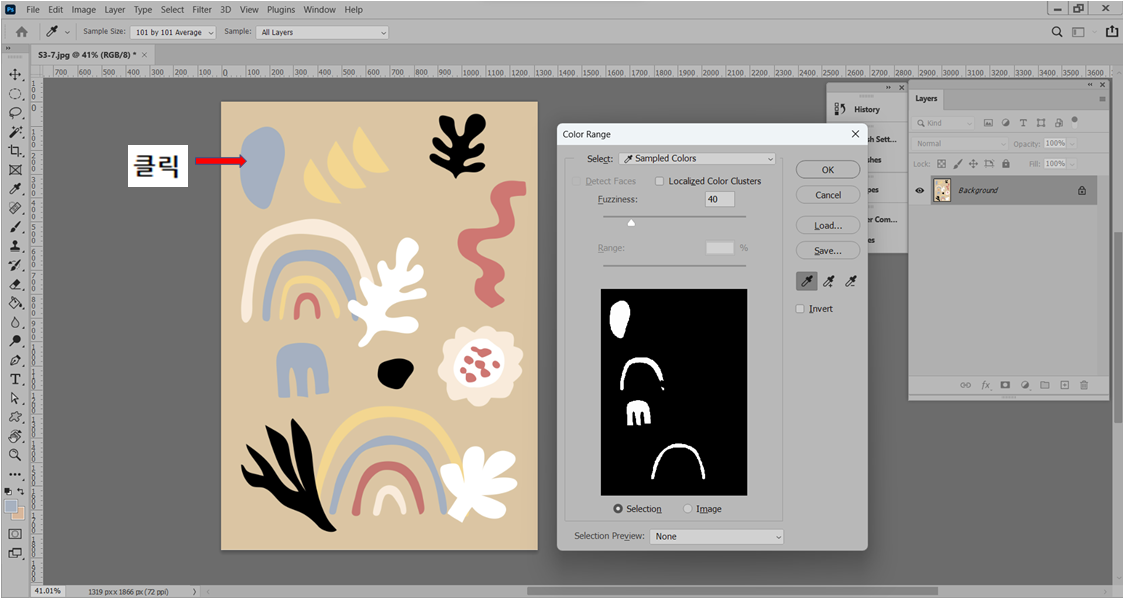The height and width of the screenshot is (599, 1124).
Task: Toggle type layer filter icon
Action: point(1023,123)
